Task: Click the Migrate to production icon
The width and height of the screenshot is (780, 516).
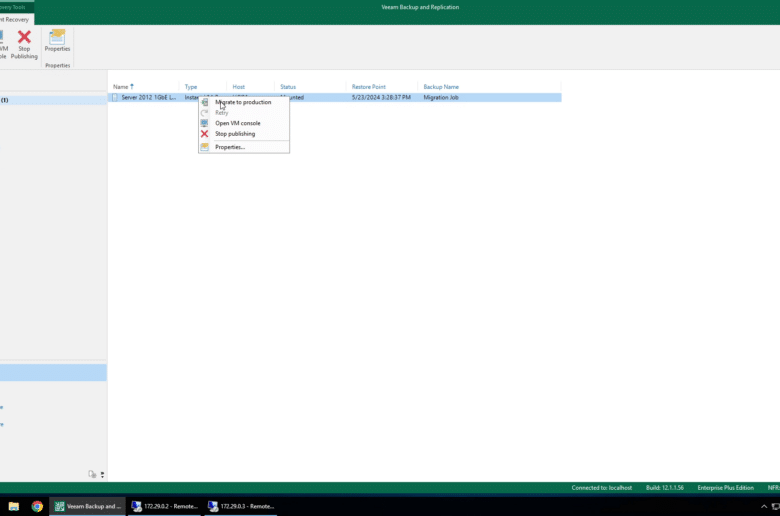Action: 204,102
